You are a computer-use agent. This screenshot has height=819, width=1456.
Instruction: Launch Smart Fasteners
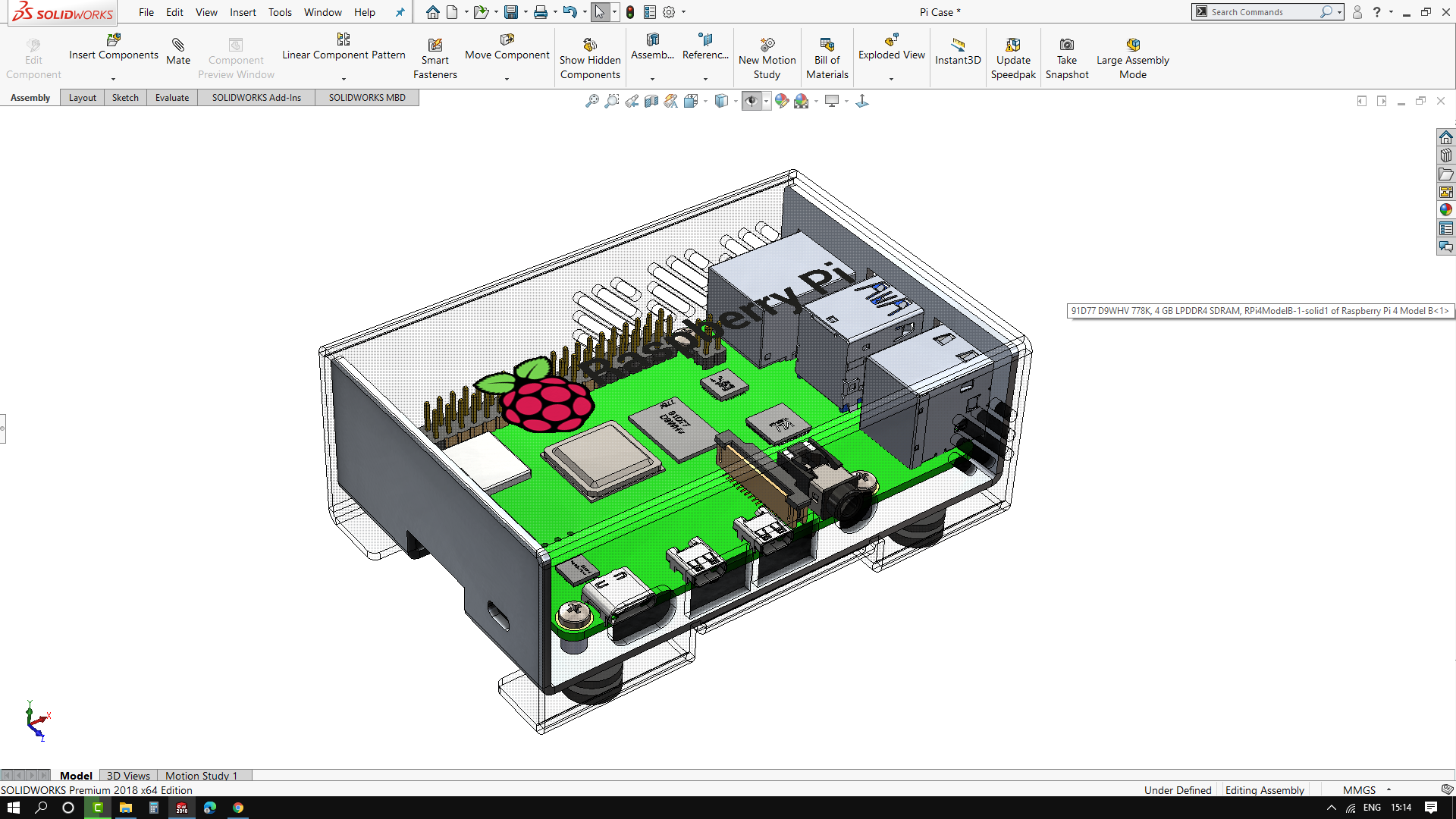[x=435, y=58]
